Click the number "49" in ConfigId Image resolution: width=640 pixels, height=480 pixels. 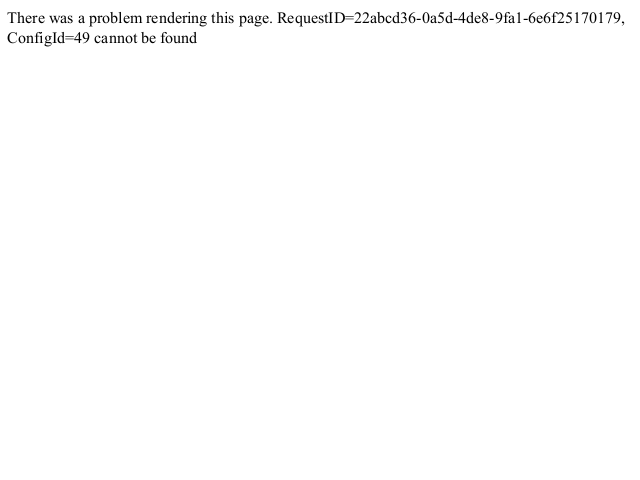coord(82,38)
